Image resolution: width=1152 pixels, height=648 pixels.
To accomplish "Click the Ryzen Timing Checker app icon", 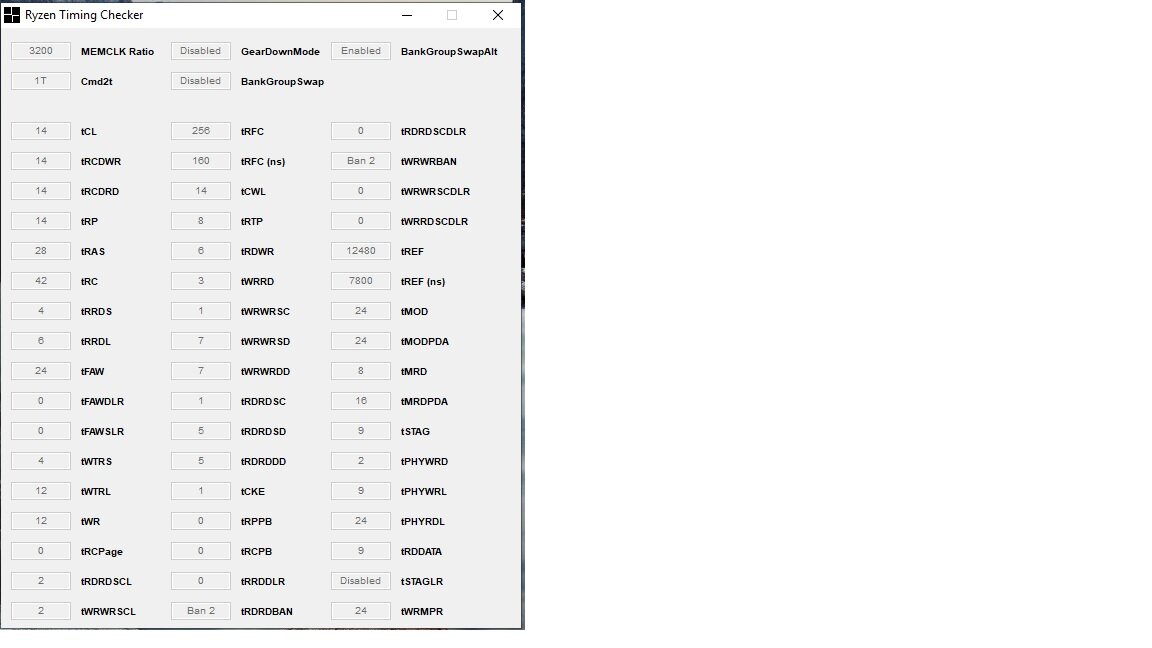I will click(x=12, y=15).
